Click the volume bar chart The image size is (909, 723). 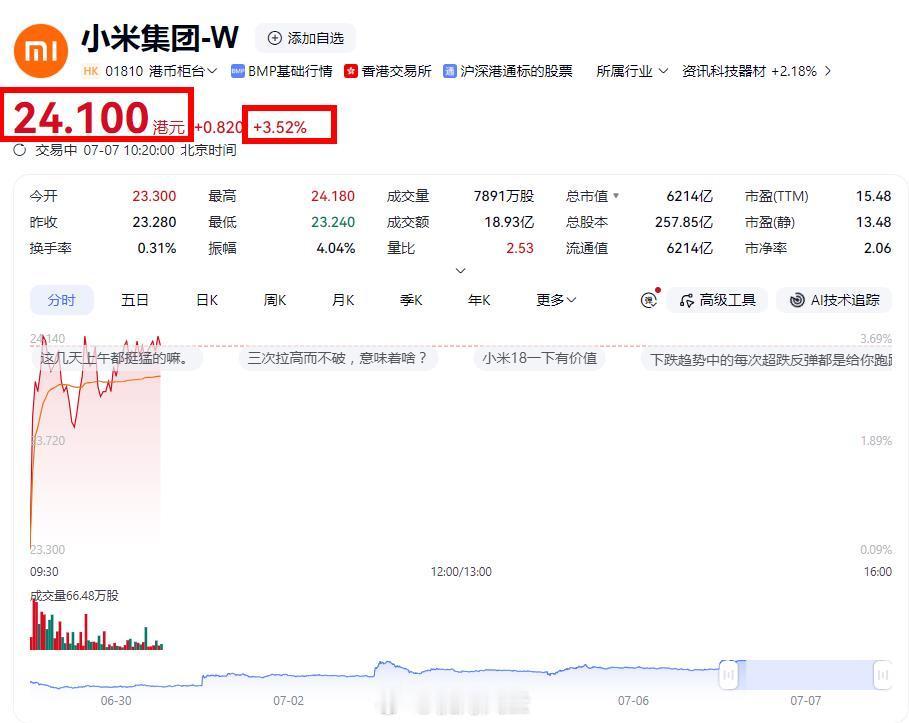pyautogui.click(x=96, y=625)
